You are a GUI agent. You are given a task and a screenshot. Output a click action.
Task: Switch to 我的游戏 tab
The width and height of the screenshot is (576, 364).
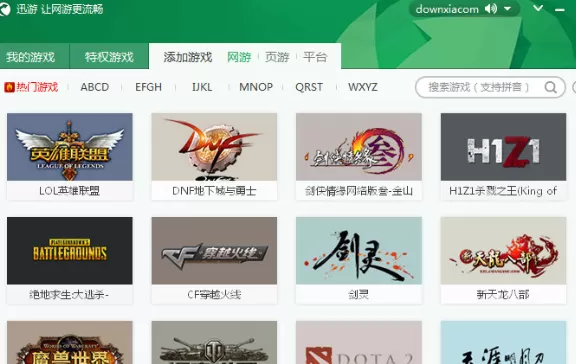(x=30, y=57)
